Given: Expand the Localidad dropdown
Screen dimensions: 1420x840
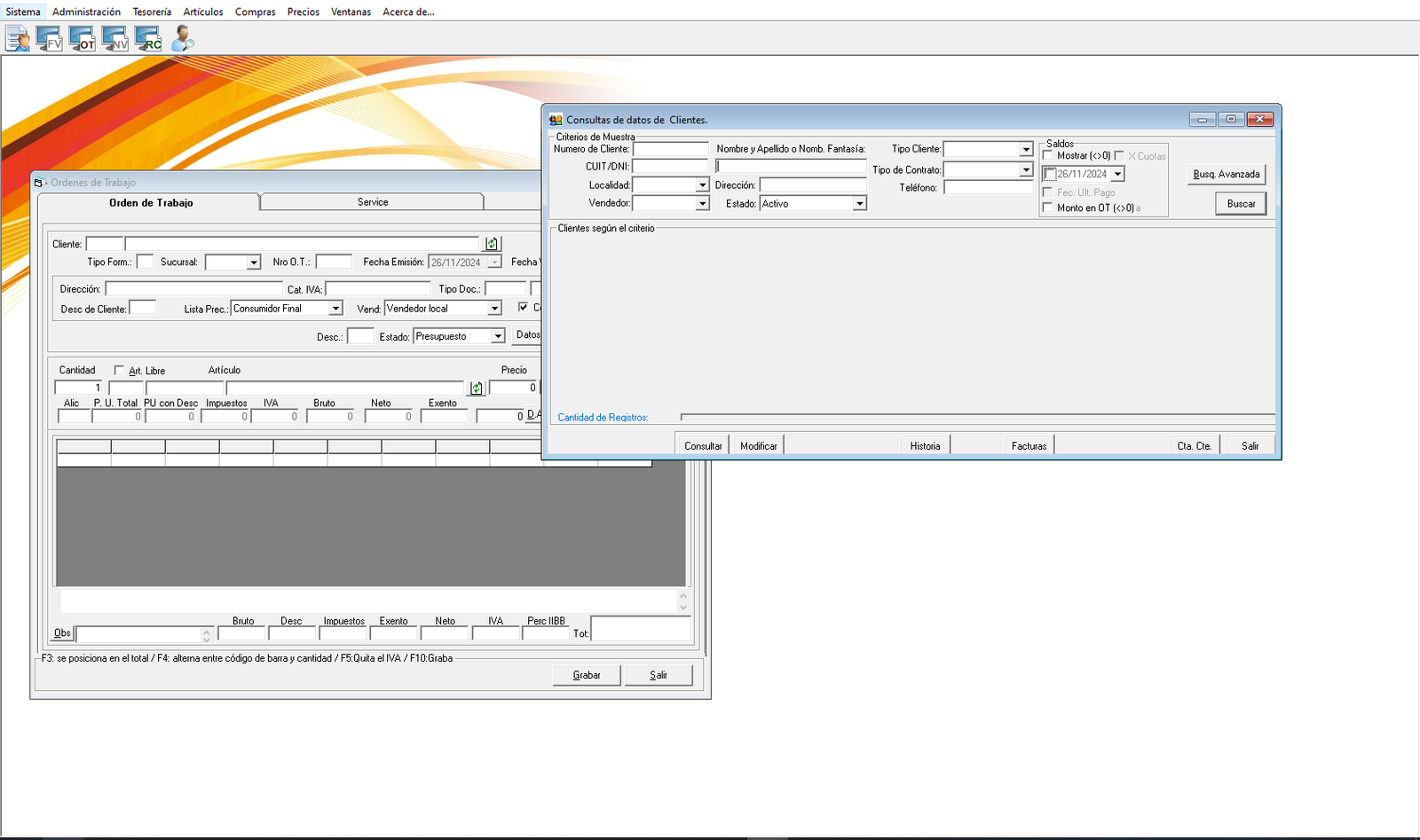Looking at the screenshot, I should (702, 185).
